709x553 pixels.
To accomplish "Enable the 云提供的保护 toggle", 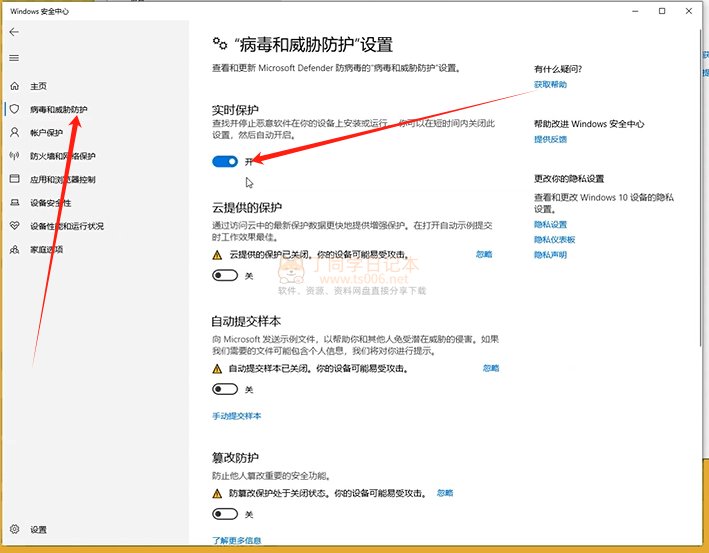I will point(225,275).
